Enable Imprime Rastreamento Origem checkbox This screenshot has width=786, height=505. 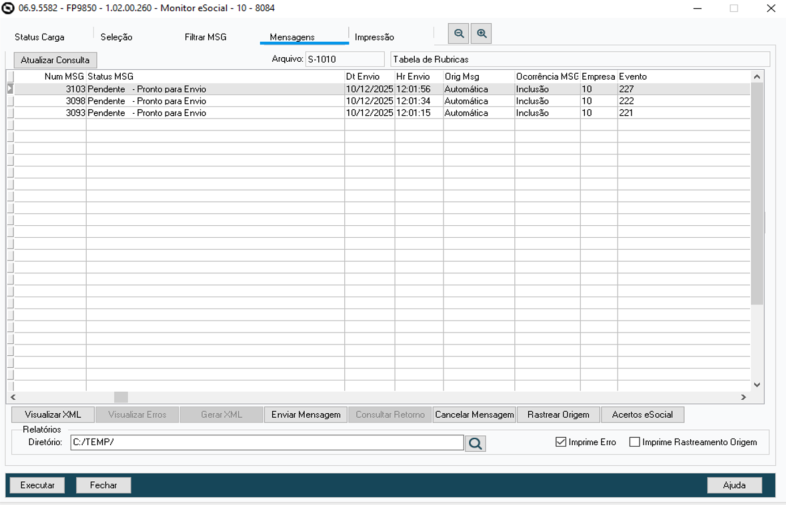click(634, 442)
